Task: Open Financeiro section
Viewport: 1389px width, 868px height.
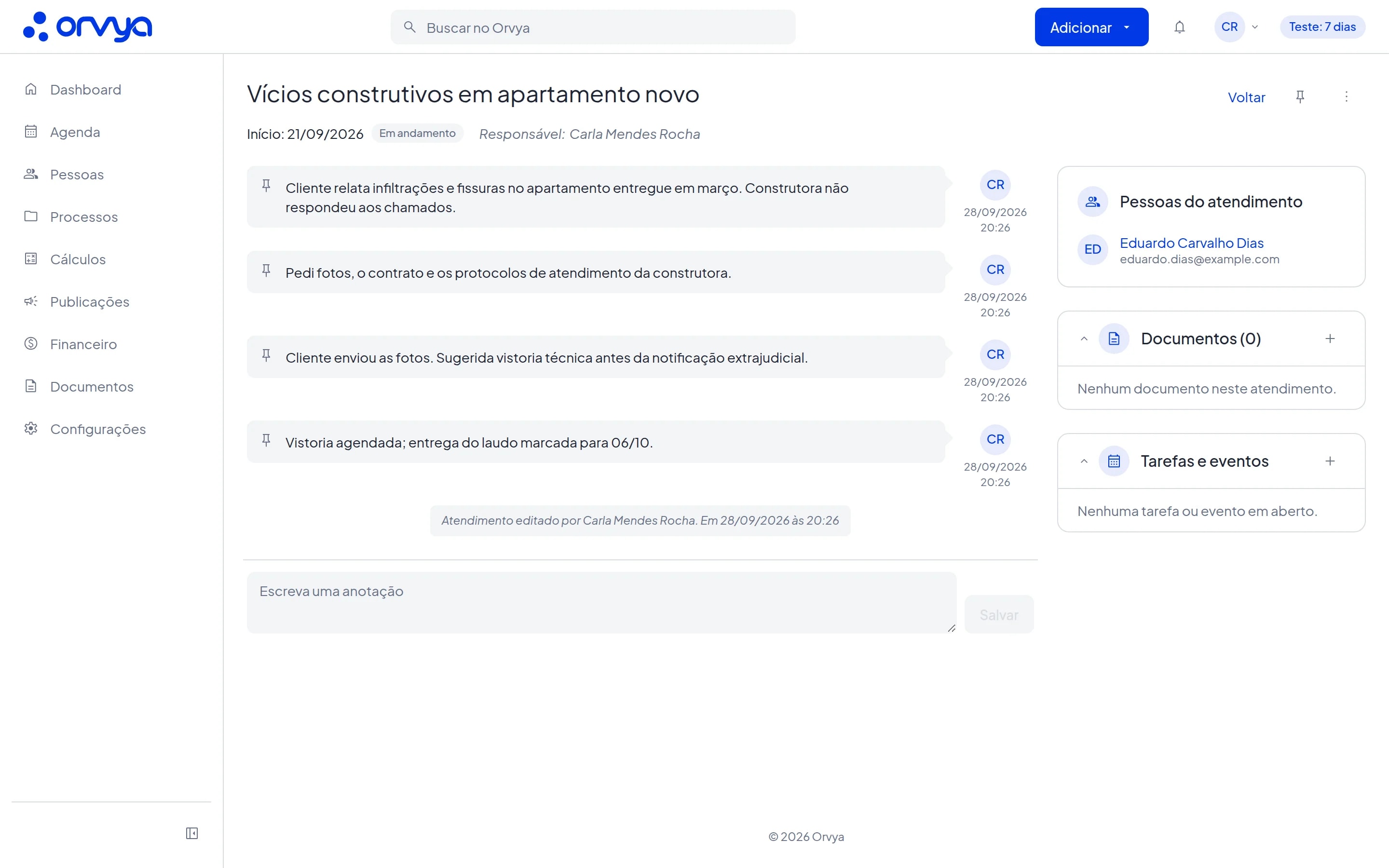Action: coord(83,344)
